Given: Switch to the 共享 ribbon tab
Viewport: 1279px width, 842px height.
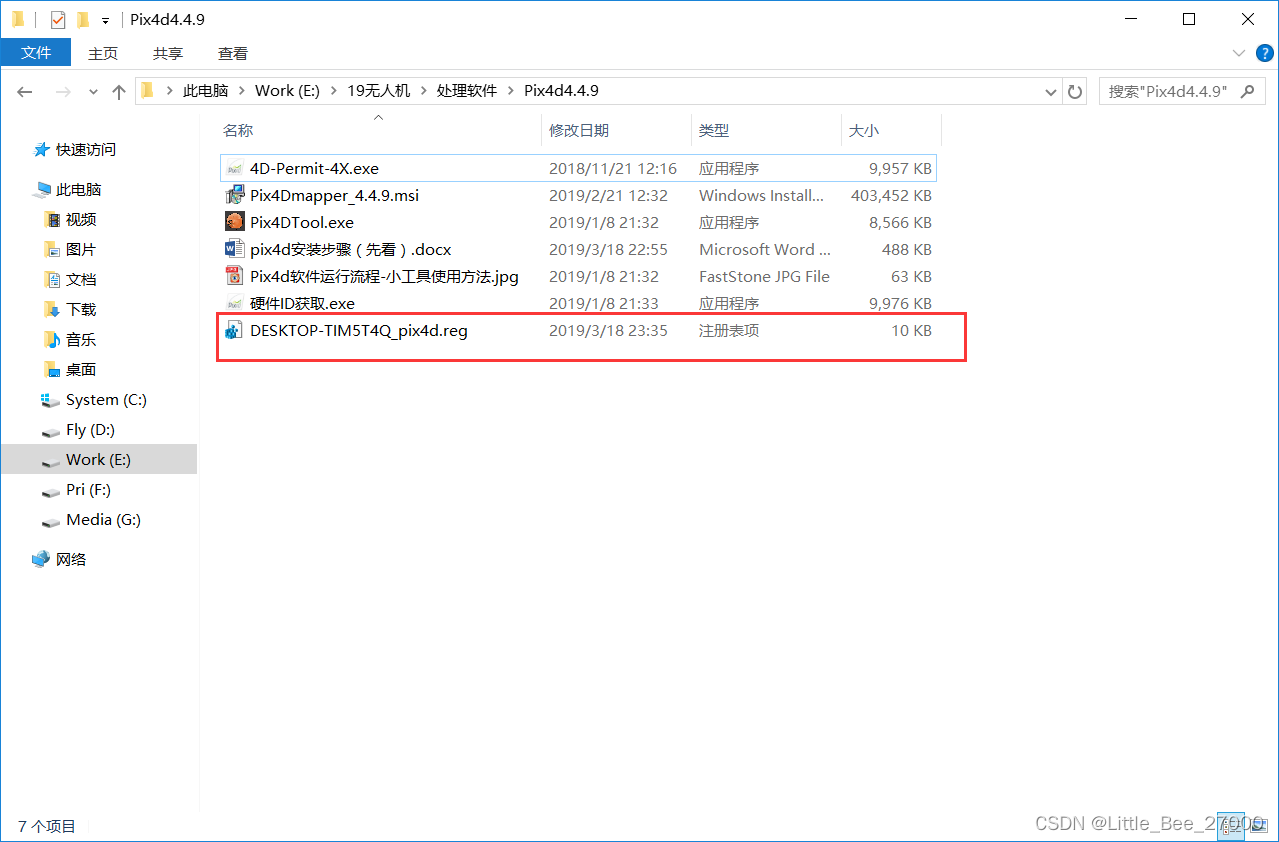Looking at the screenshot, I should pos(168,53).
